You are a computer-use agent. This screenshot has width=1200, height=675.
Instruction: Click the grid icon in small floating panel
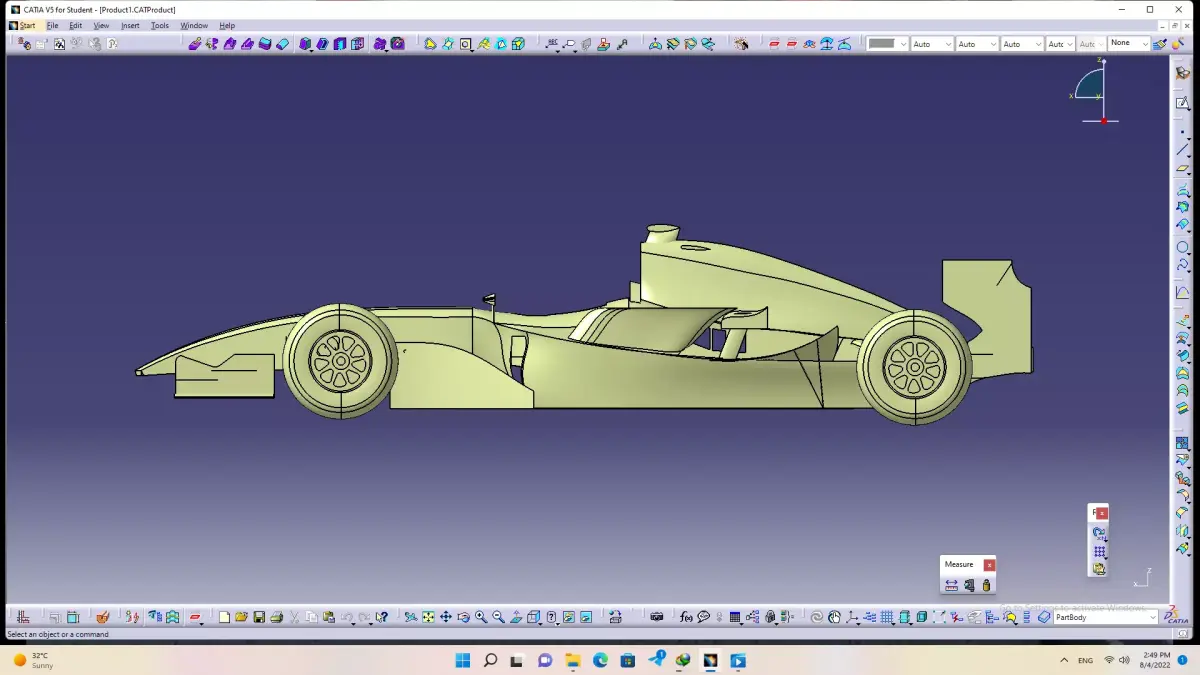pyautogui.click(x=1099, y=551)
